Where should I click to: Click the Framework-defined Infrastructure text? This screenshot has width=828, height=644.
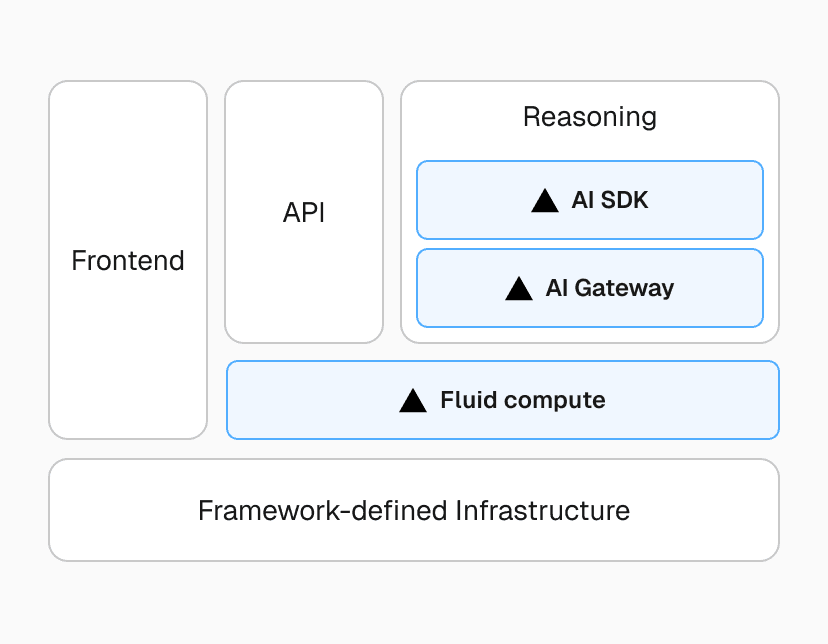pos(414,510)
